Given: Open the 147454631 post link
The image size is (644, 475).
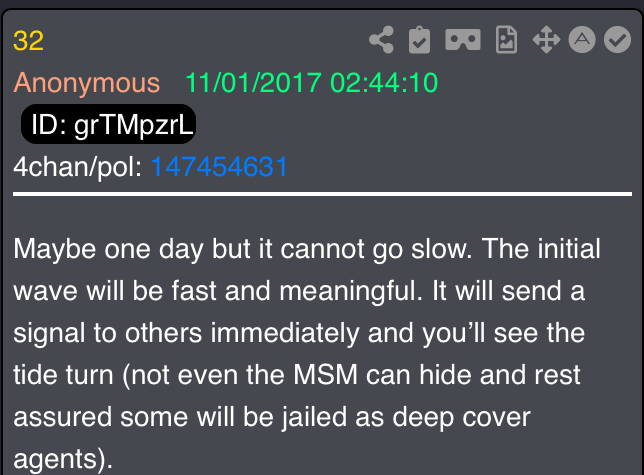Looking at the screenshot, I should pos(219,167).
